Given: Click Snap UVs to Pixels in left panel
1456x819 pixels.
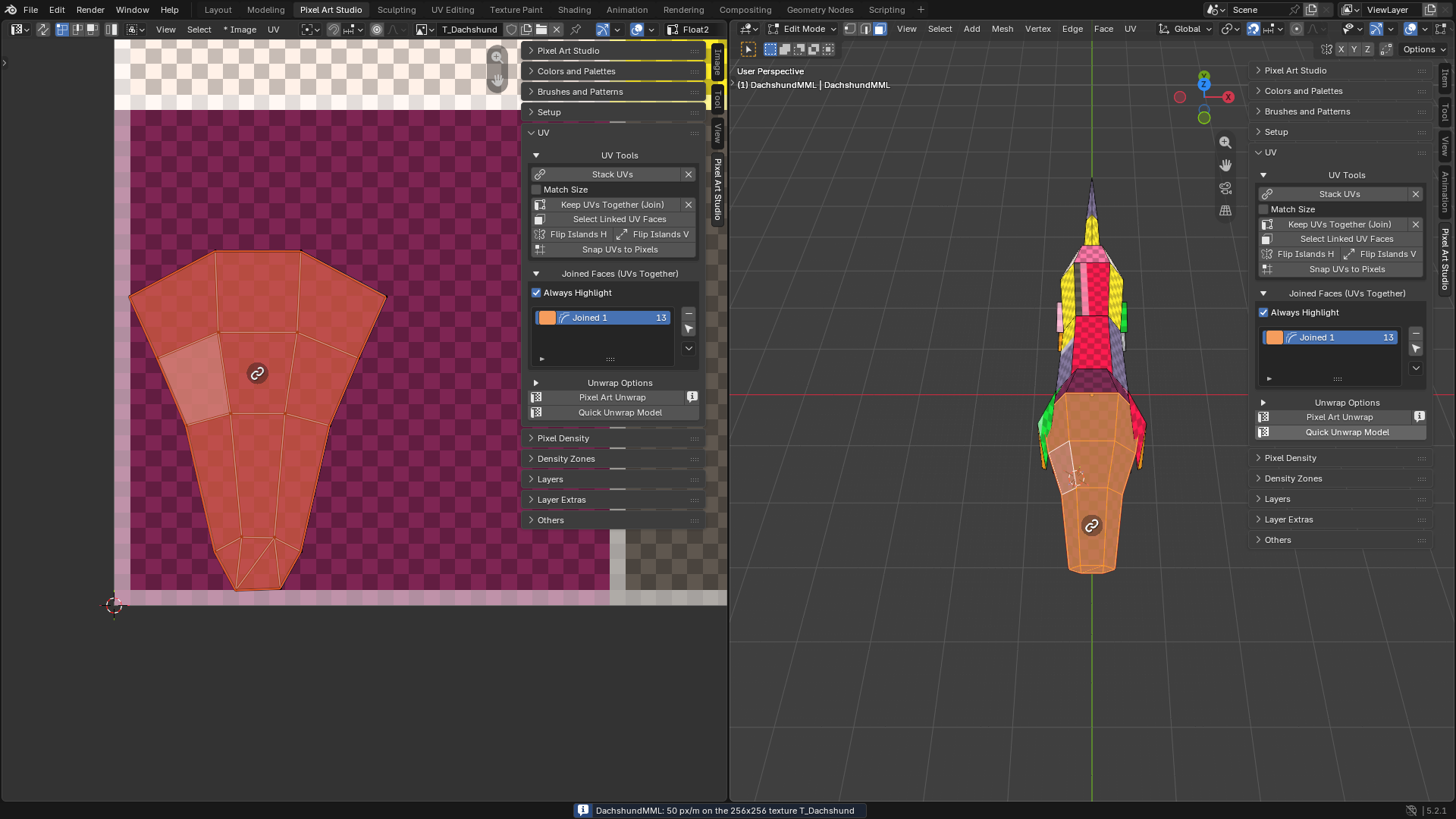Looking at the screenshot, I should point(613,249).
